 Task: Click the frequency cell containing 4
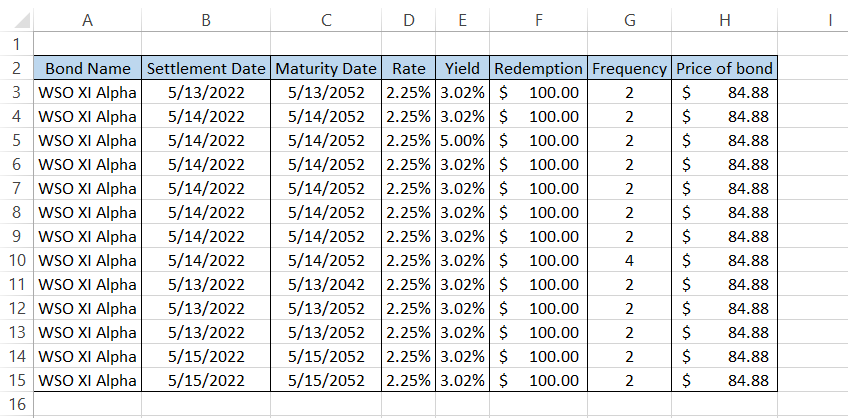point(629,260)
